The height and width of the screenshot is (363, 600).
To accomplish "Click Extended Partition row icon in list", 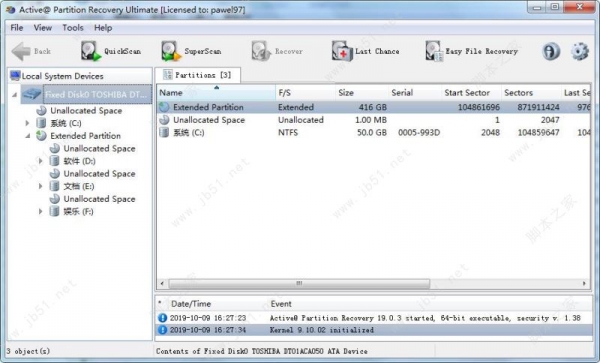I will [x=164, y=107].
